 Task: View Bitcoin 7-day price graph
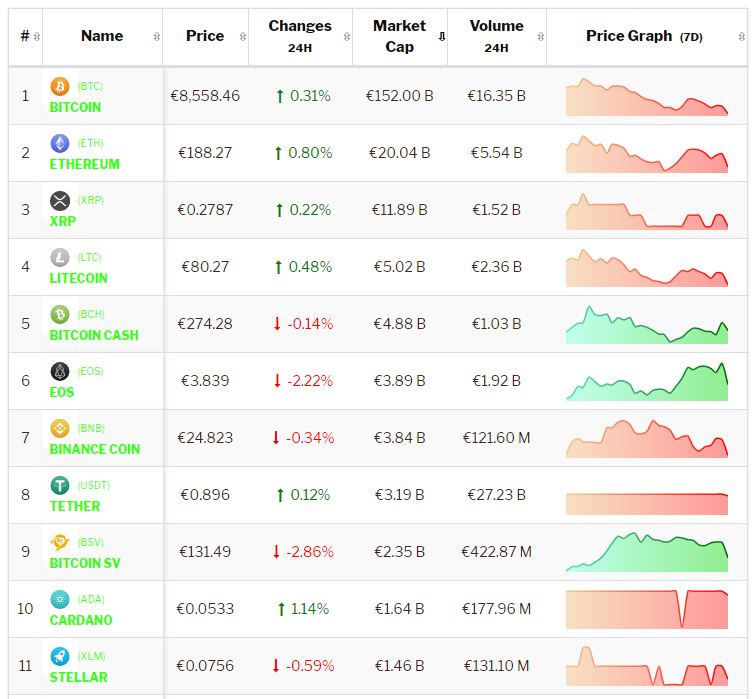646,97
